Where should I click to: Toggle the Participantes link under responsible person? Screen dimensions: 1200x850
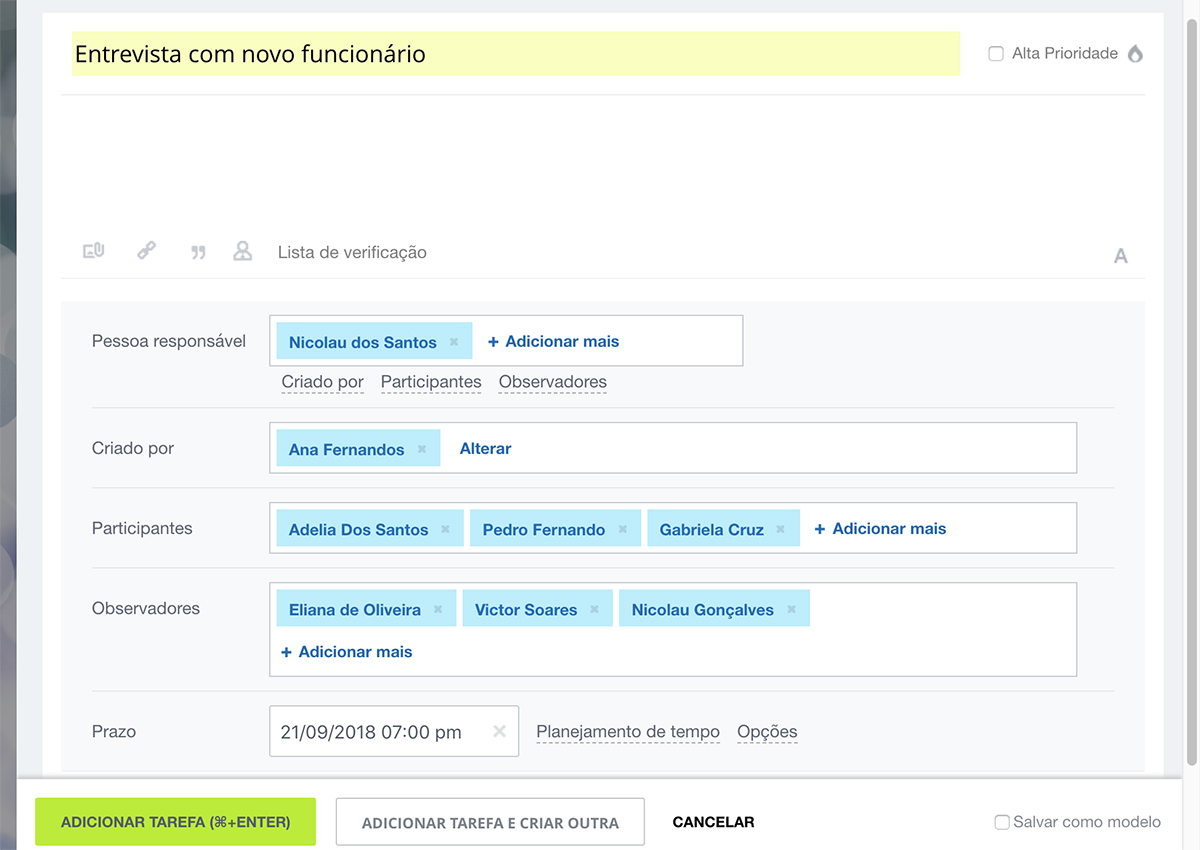tap(431, 382)
